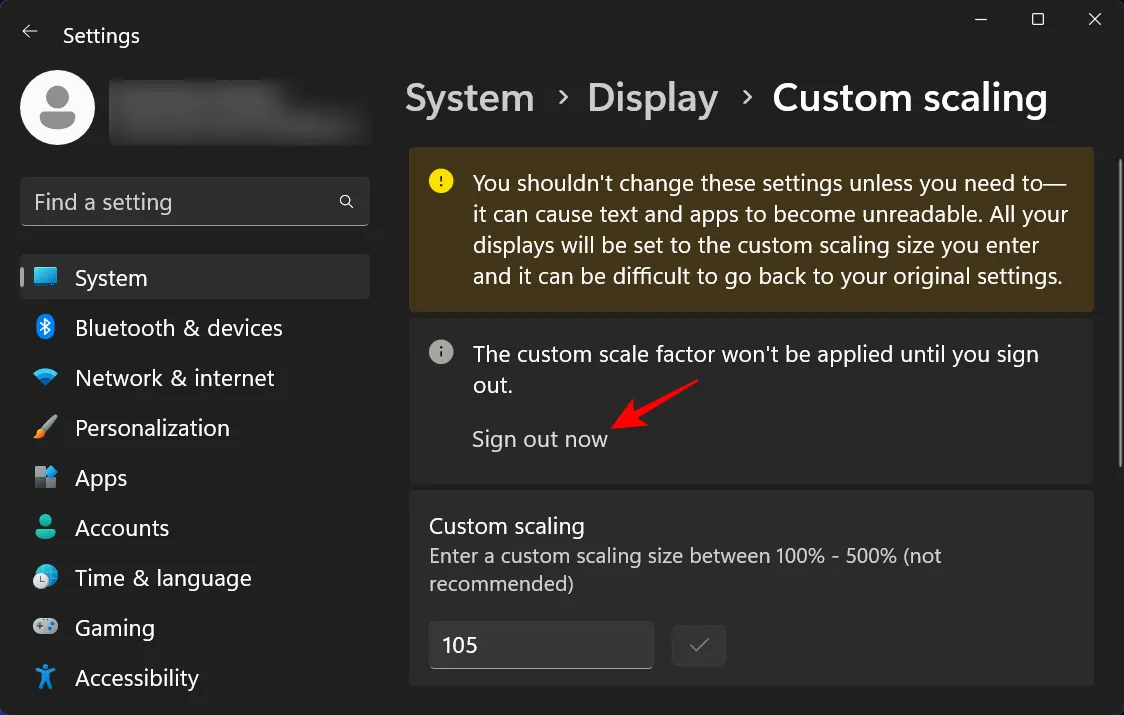Click the Apps icon in sidebar
1124x715 pixels.
coord(46,478)
